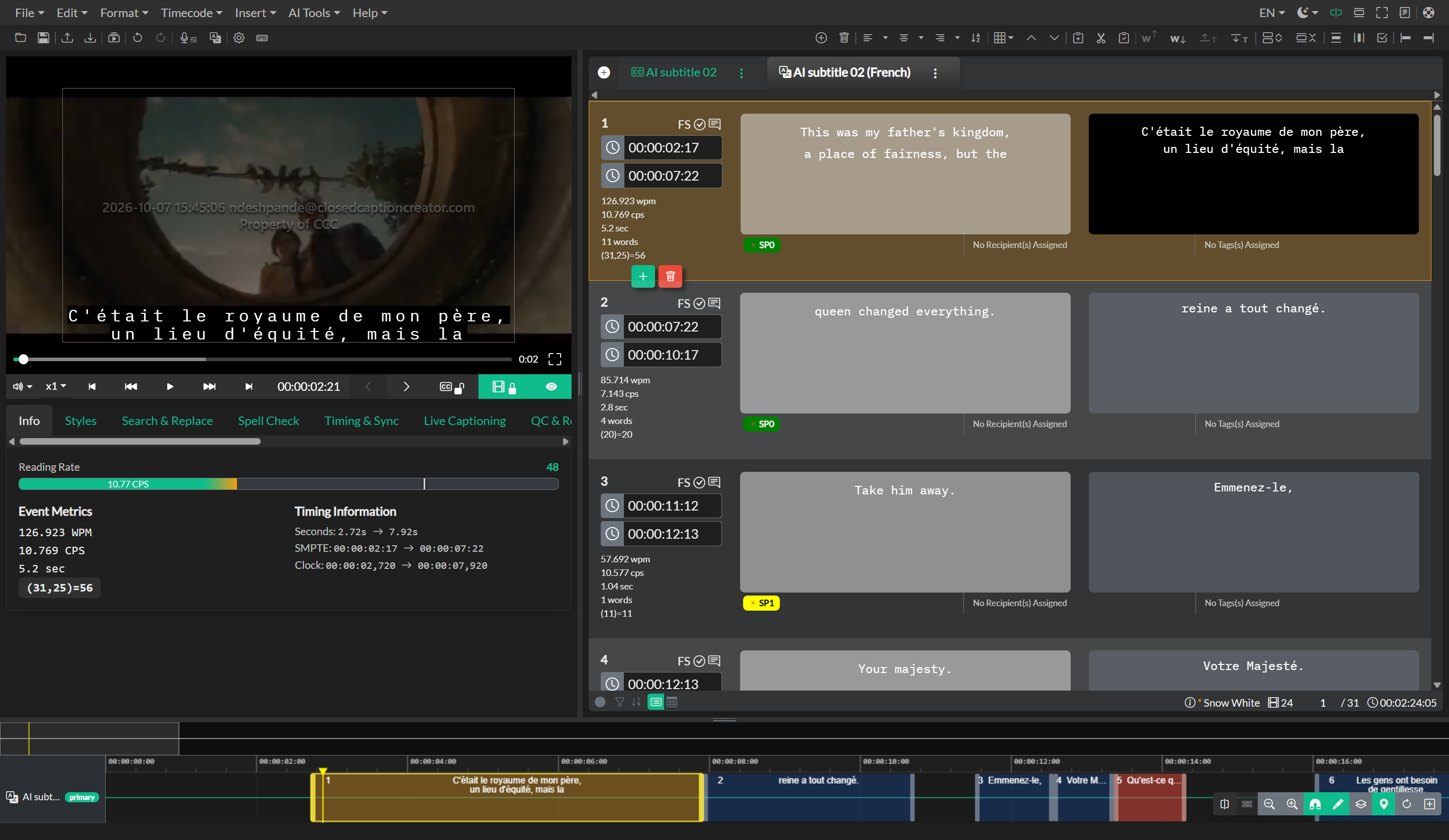Open the Timecode menu

point(192,13)
